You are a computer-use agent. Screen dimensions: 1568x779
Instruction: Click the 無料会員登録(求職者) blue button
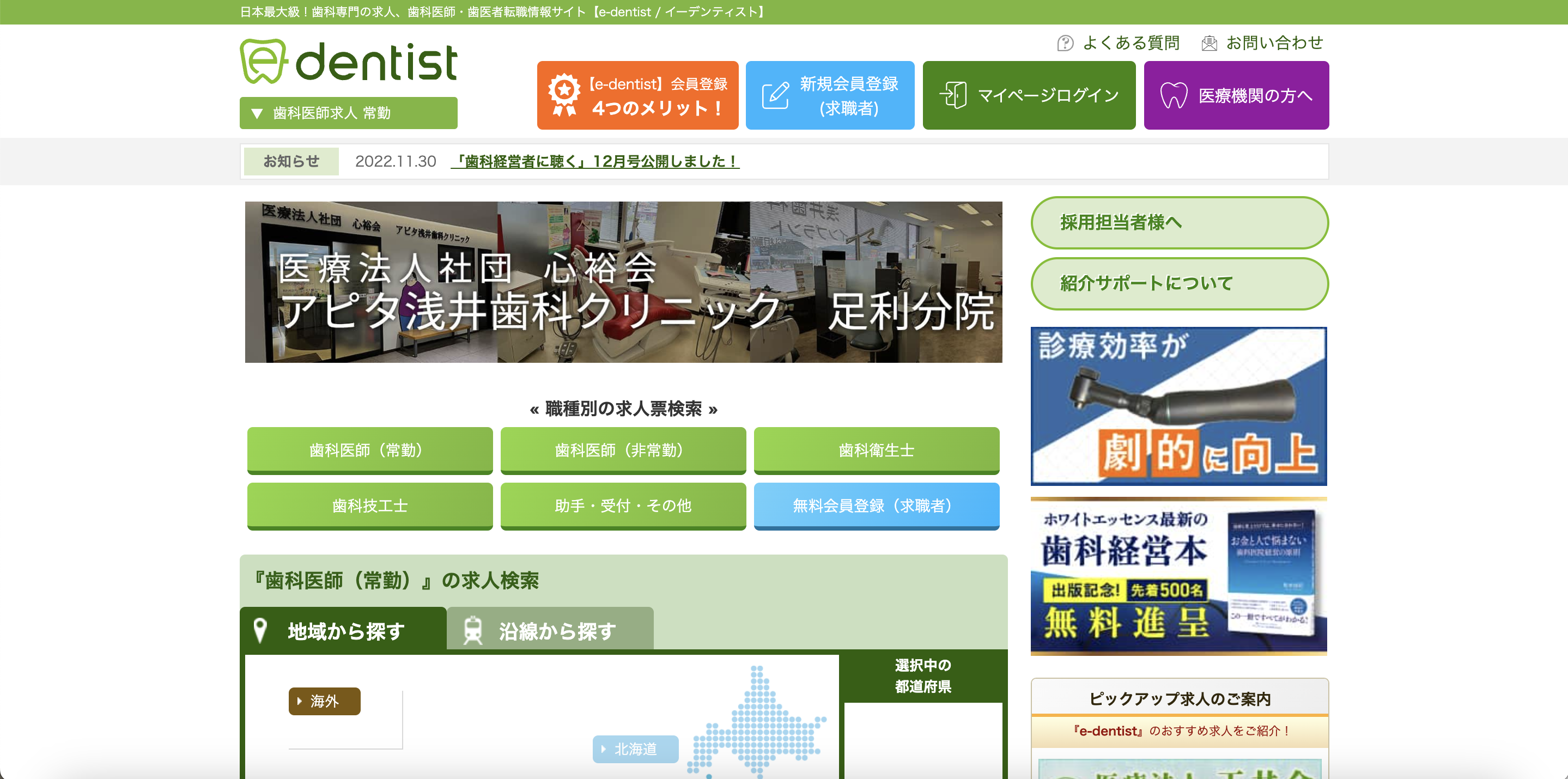click(877, 507)
